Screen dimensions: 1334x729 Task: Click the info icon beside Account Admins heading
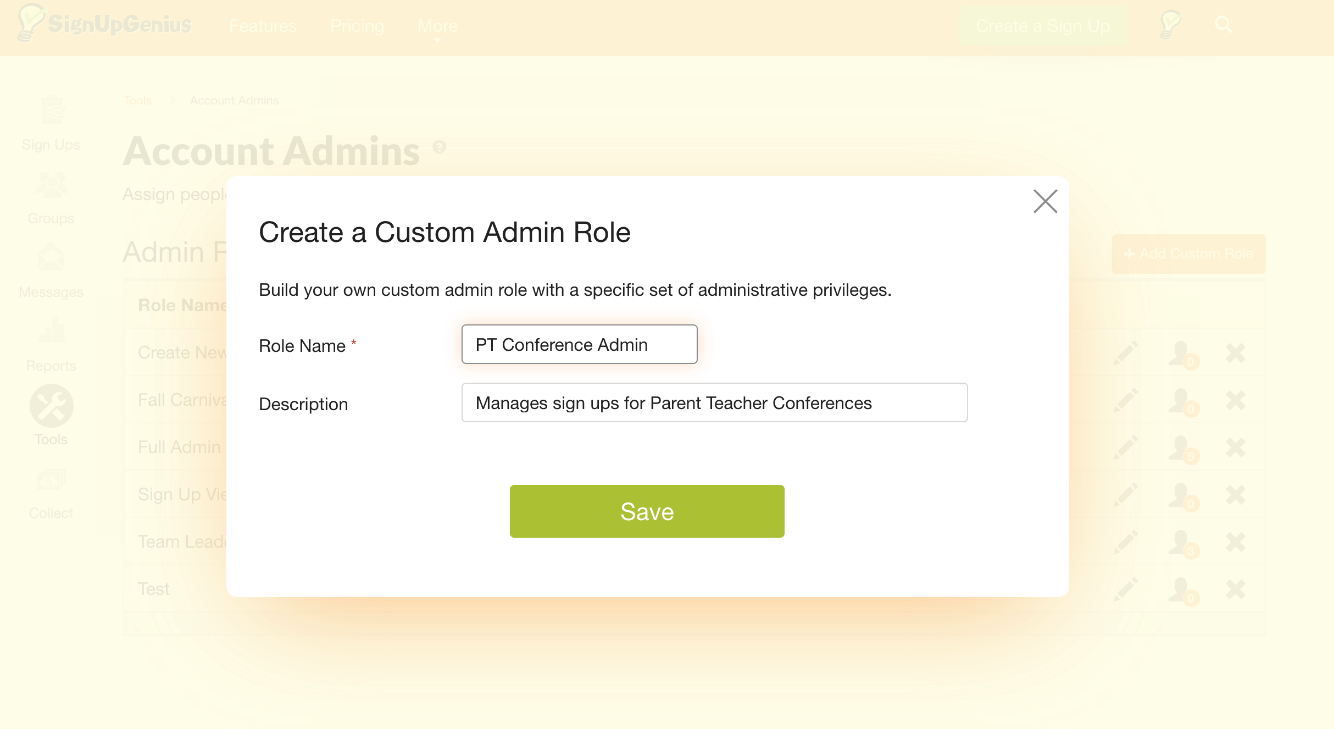[440, 146]
